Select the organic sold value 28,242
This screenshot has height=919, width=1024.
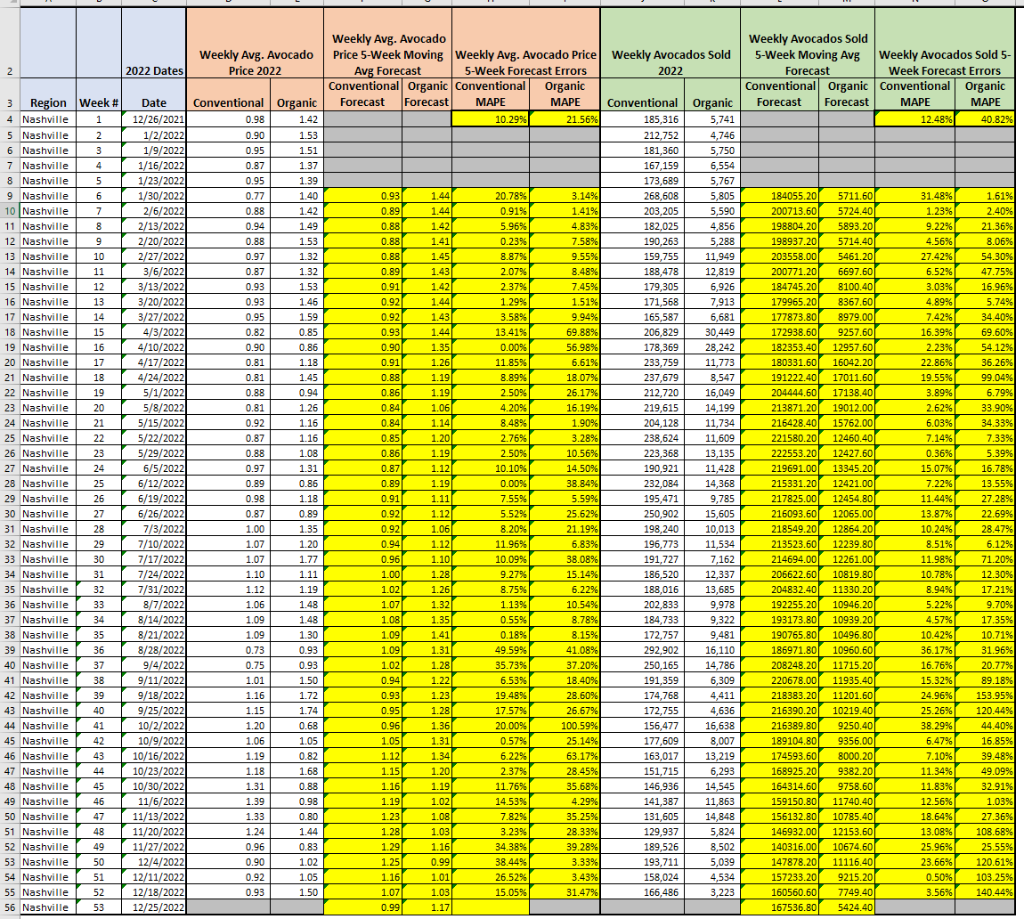click(712, 347)
